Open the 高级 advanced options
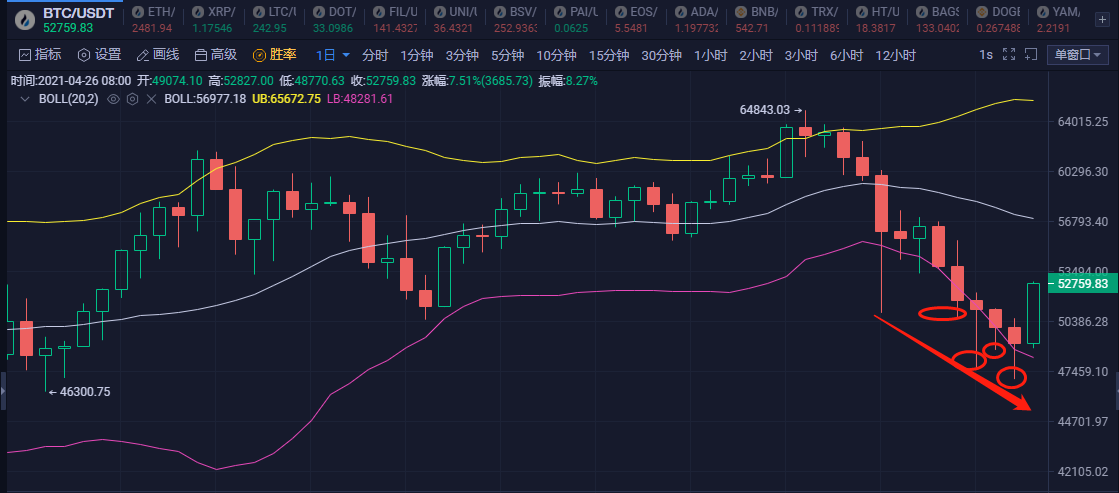This screenshot has height=493, width=1119. click(215, 55)
